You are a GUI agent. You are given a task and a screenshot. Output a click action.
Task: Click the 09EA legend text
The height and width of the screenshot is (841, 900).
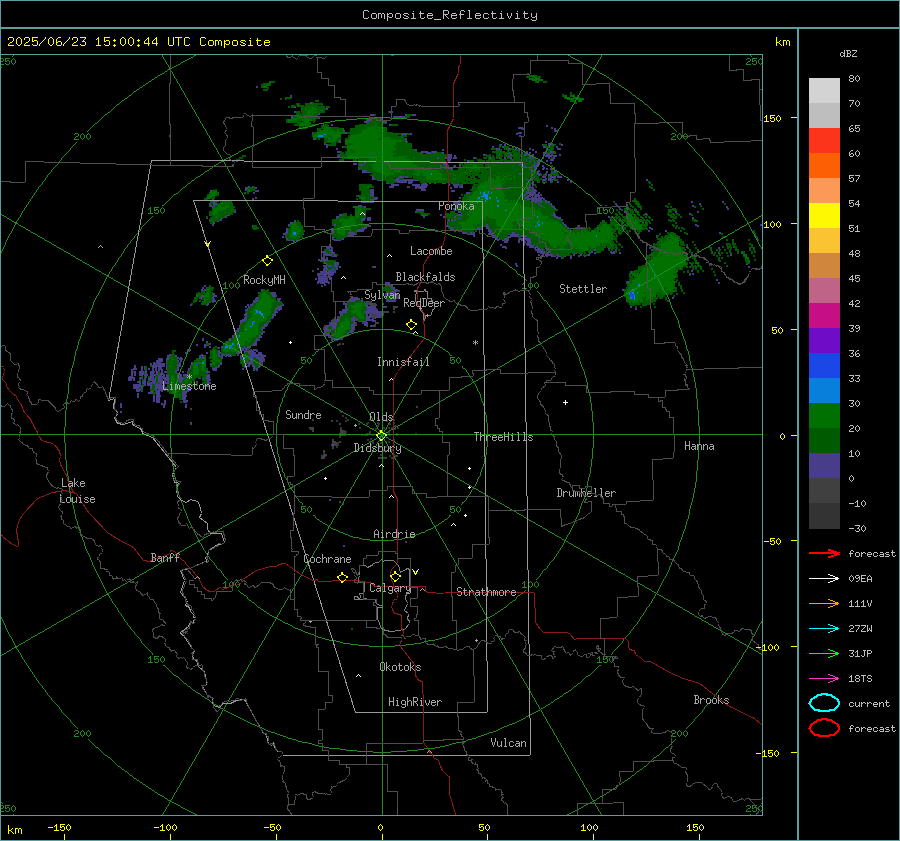(860, 579)
